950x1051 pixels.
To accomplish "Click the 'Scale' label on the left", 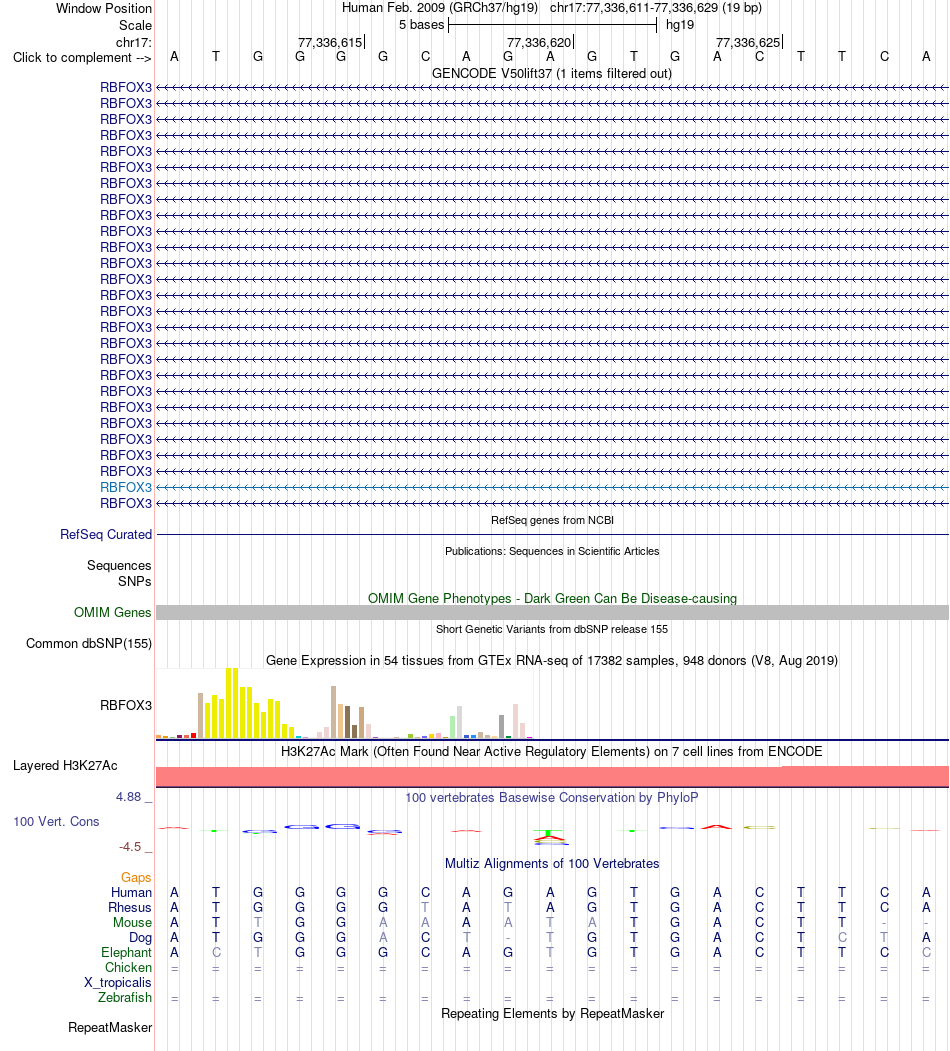I will coord(135,25).
